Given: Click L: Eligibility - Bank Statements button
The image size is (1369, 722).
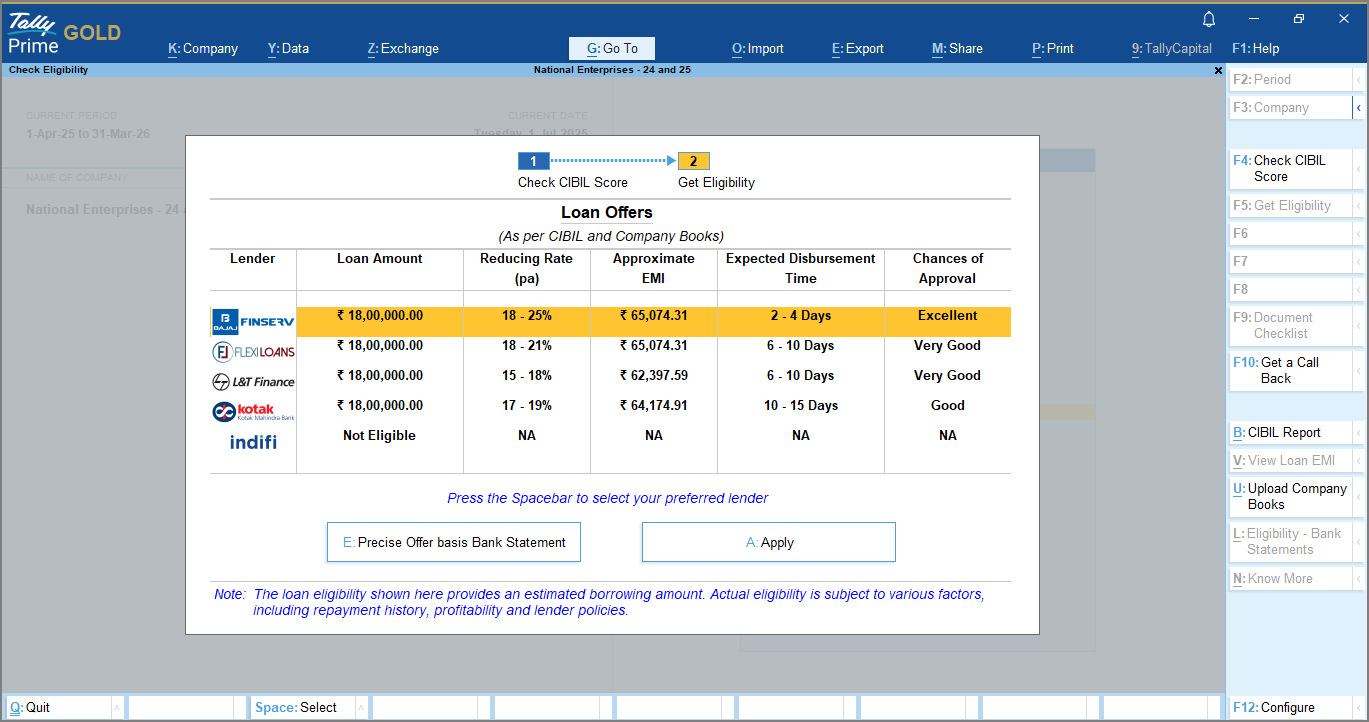Looking at the screenshot, I should click(1291, 541).
